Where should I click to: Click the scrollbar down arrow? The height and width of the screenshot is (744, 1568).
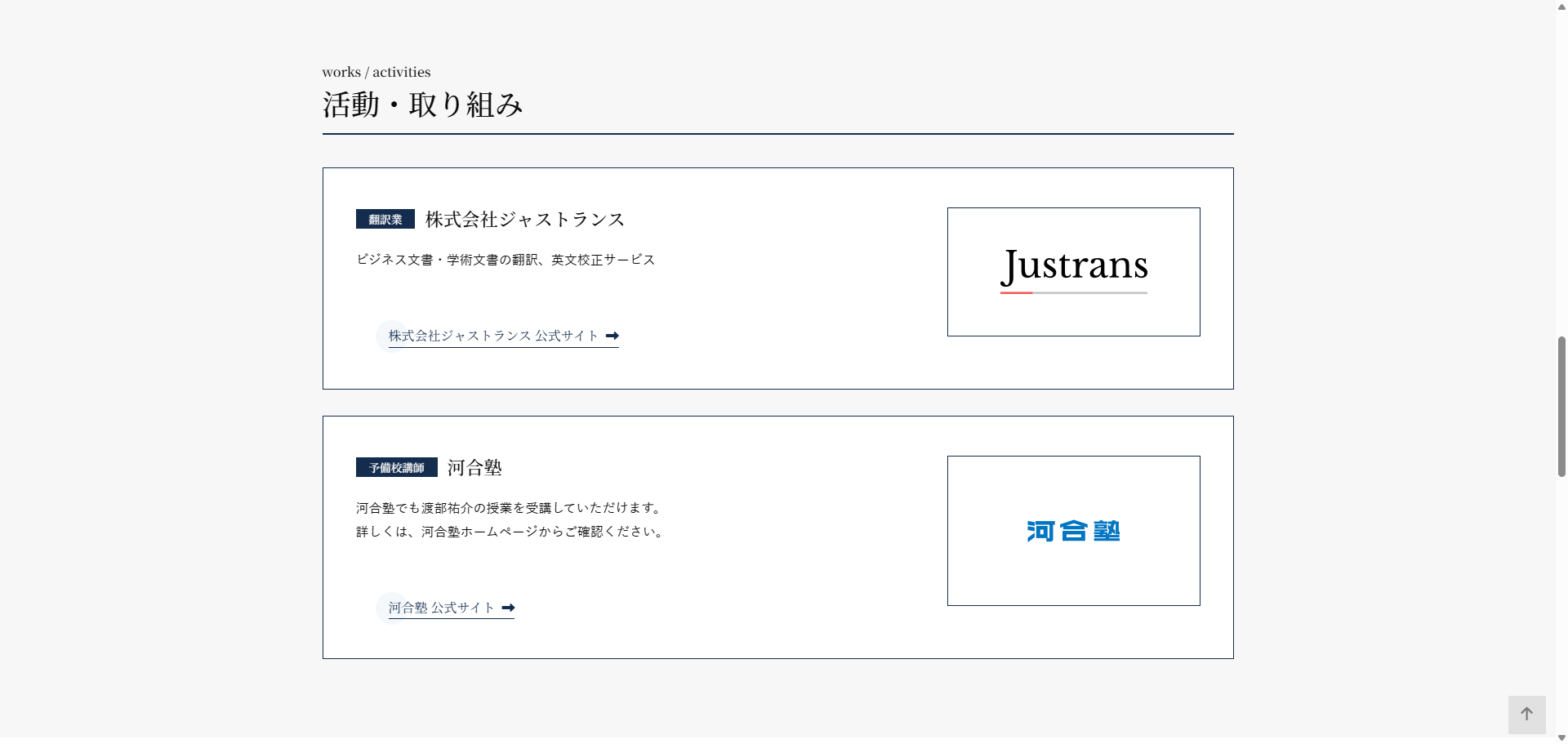[1561, 738]
